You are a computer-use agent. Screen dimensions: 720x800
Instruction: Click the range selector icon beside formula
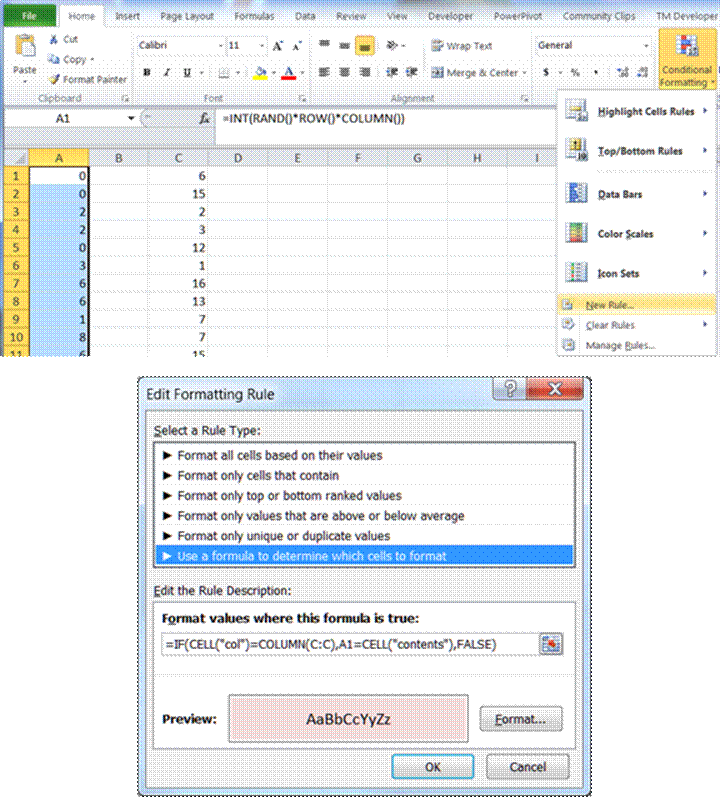click(551, 644)
